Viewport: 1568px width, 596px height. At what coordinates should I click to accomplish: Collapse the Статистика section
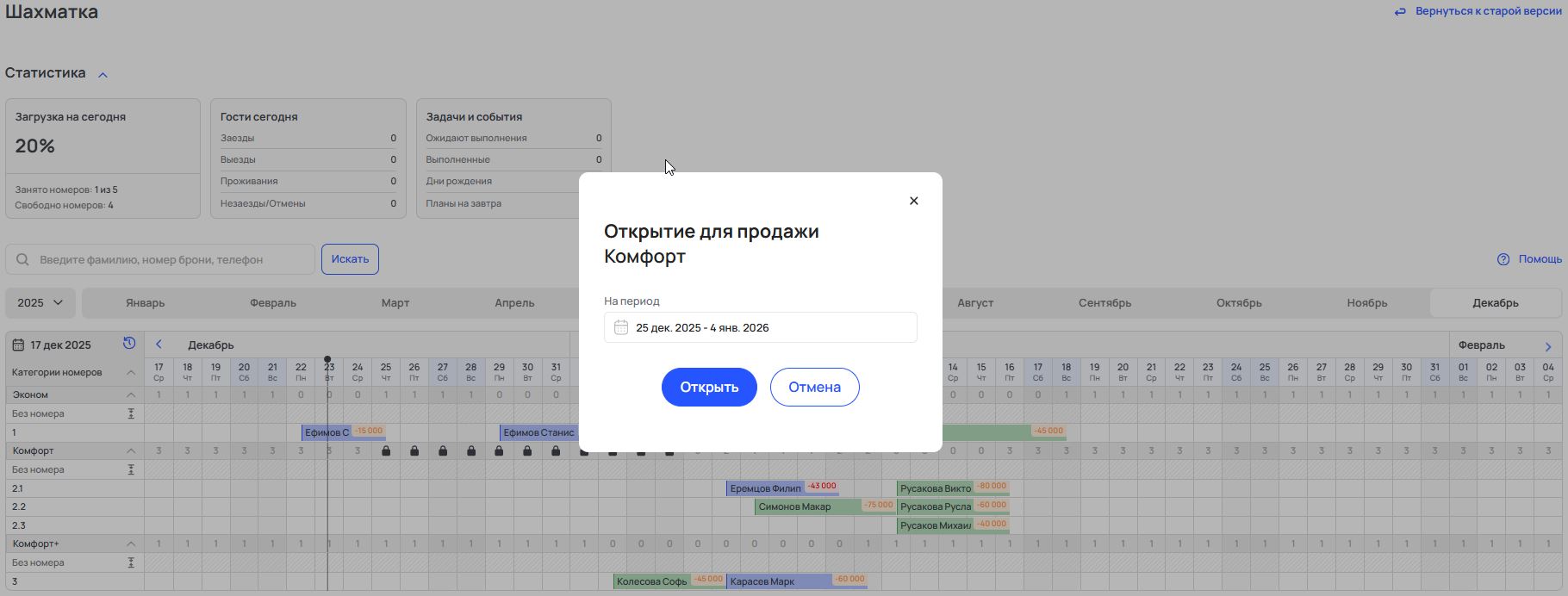[103, 75]
